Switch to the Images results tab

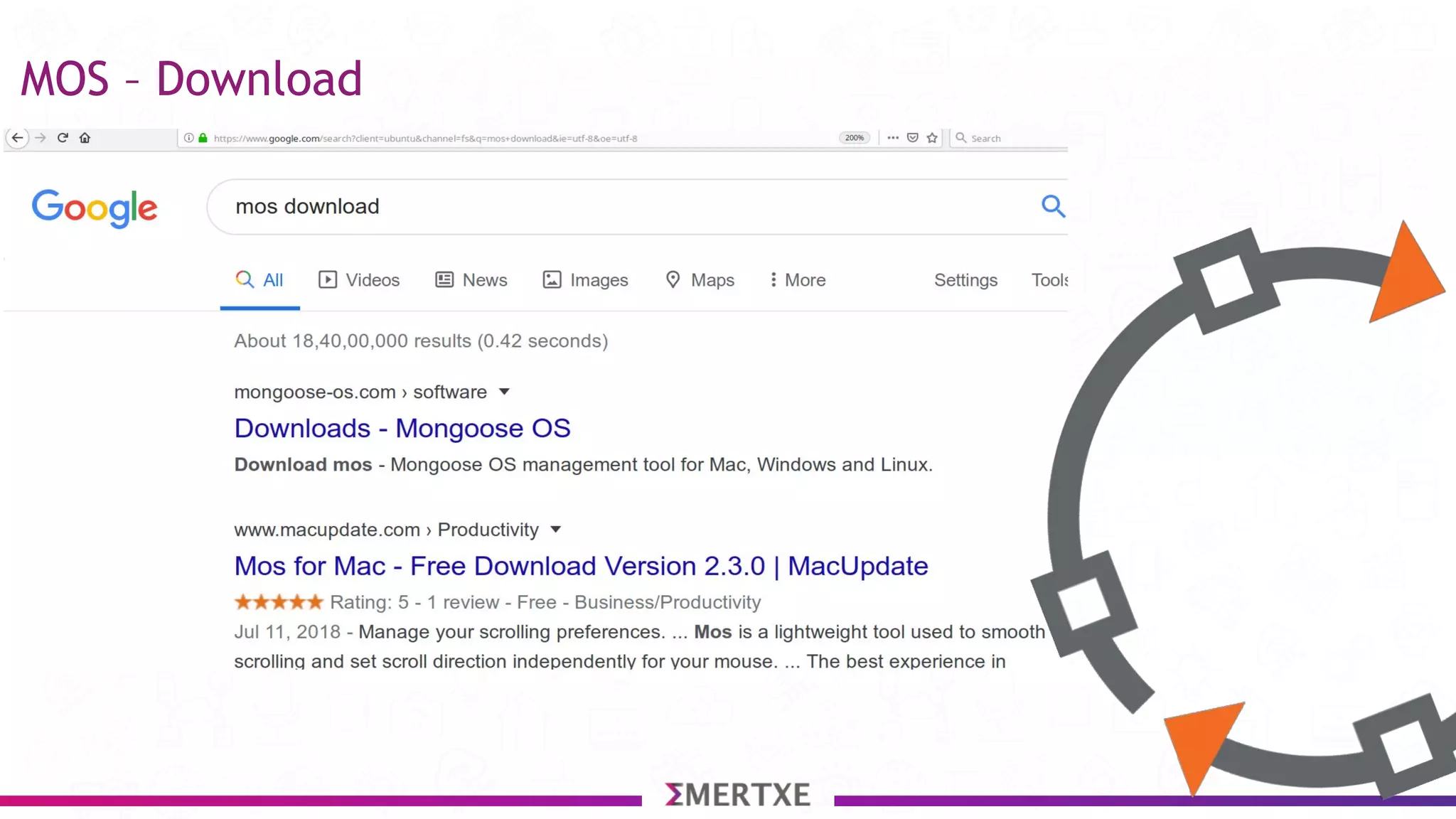click(x=585, y=280)
